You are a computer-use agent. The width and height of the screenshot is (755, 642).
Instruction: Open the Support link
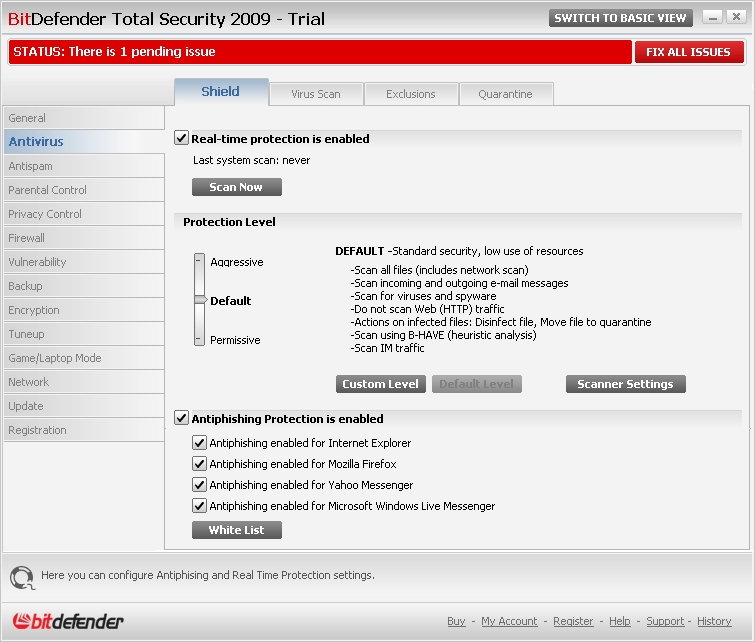coord(665,621)
